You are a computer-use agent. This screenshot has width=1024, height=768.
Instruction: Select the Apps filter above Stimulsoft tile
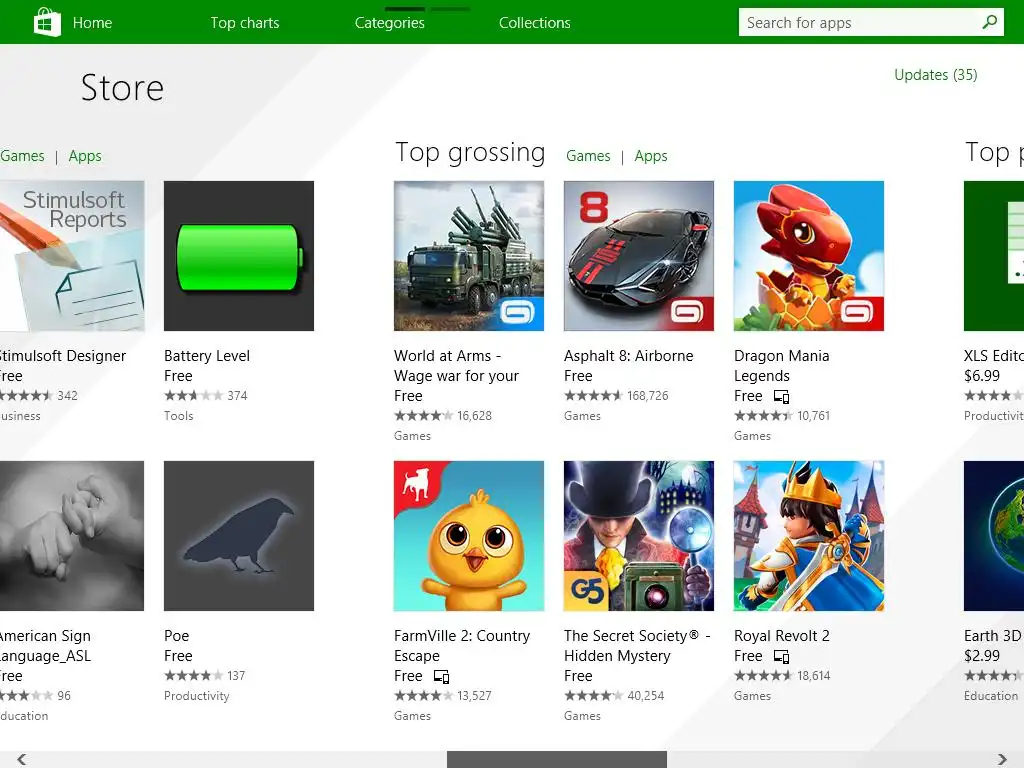[85, 156]
